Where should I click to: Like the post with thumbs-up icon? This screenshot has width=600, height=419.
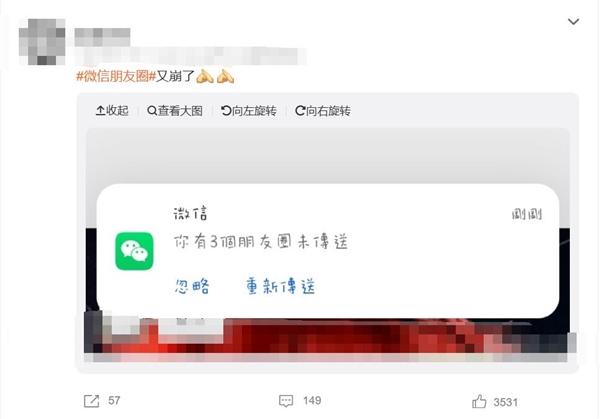479,402
